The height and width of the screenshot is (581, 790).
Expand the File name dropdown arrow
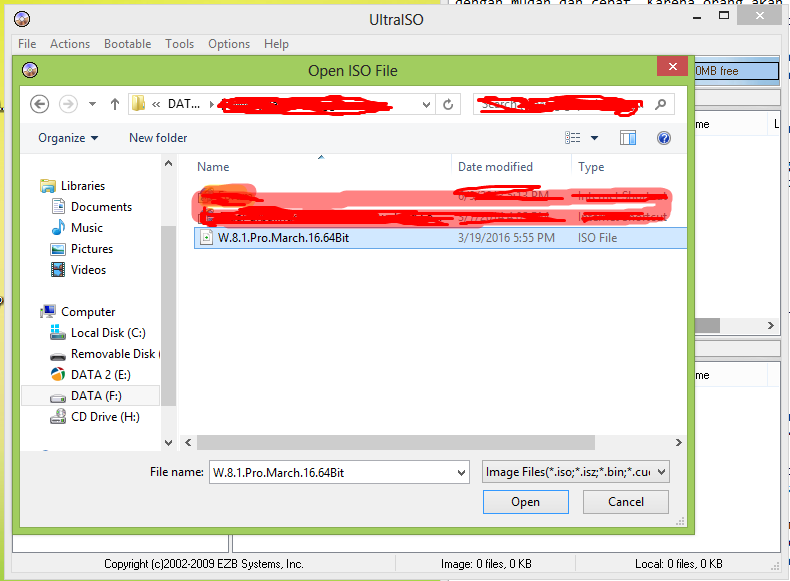pyautogui.click(x=461, y=473)
